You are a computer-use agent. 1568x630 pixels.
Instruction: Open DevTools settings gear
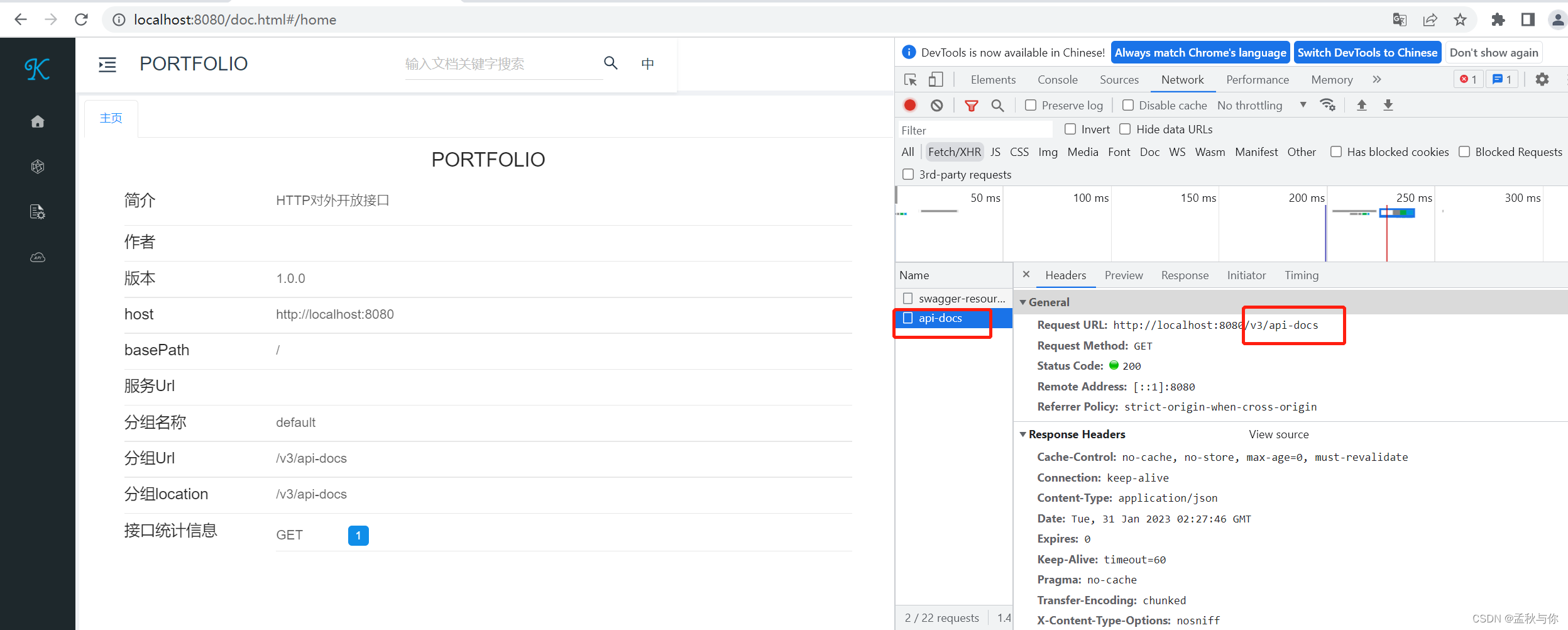[1542, 80]
